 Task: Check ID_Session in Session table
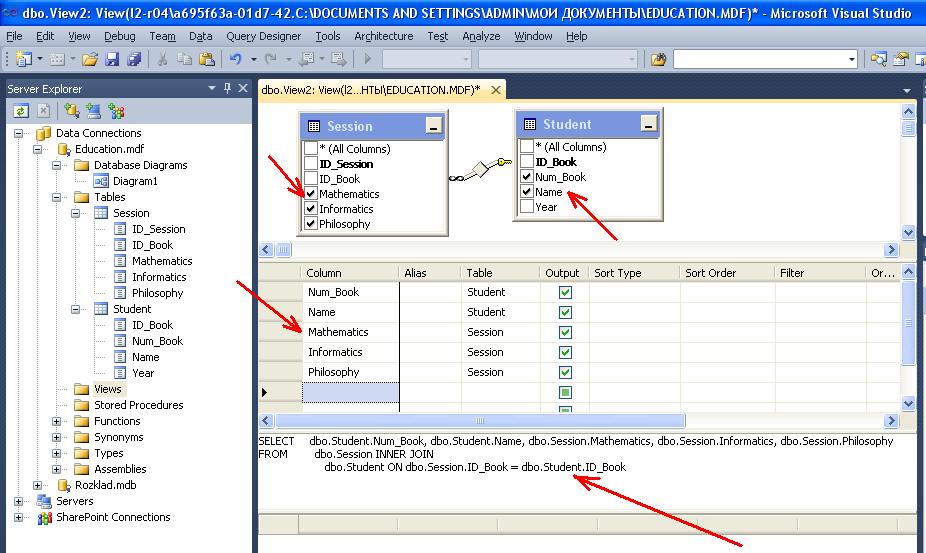(311, 163)
